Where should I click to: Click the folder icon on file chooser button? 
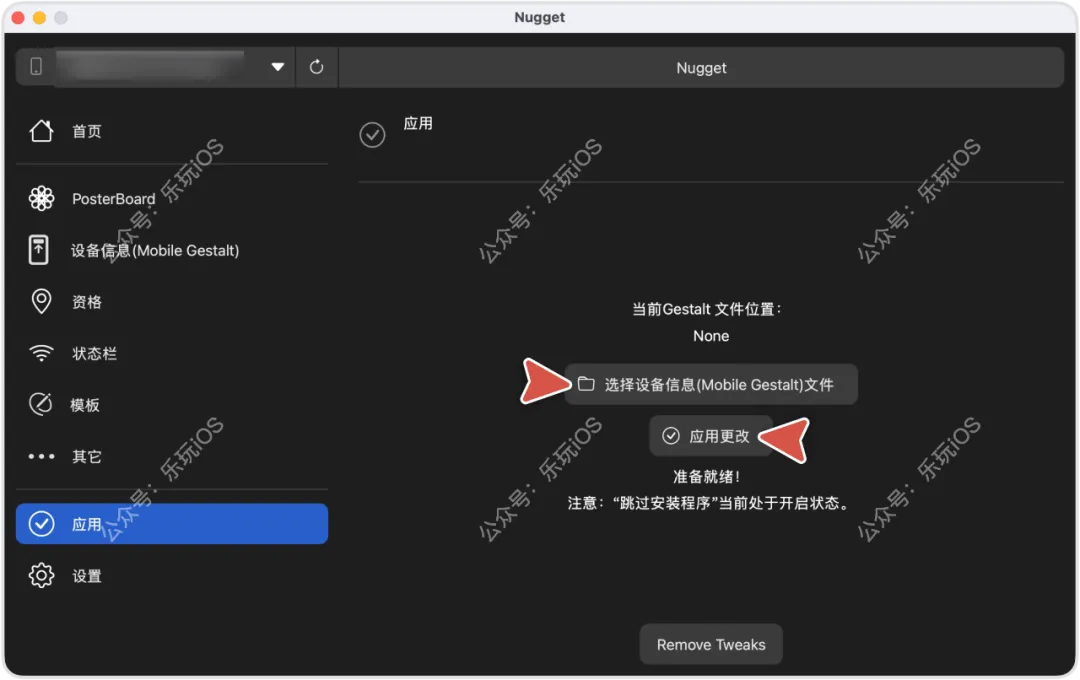pos(586,384)
